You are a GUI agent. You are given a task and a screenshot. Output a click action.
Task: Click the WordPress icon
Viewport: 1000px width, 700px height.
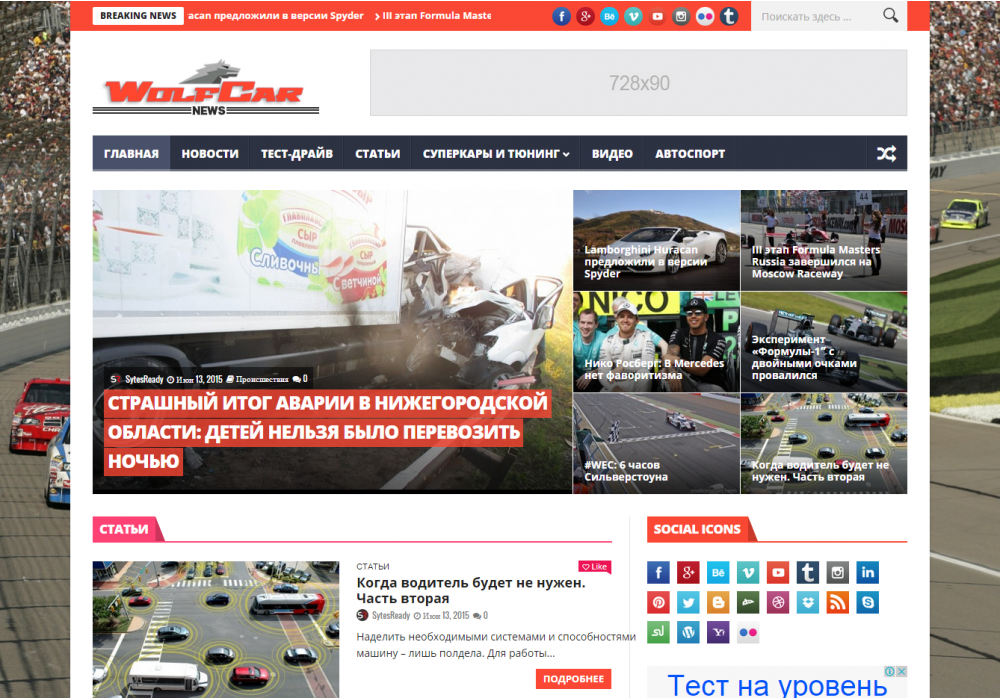[688, 632]
